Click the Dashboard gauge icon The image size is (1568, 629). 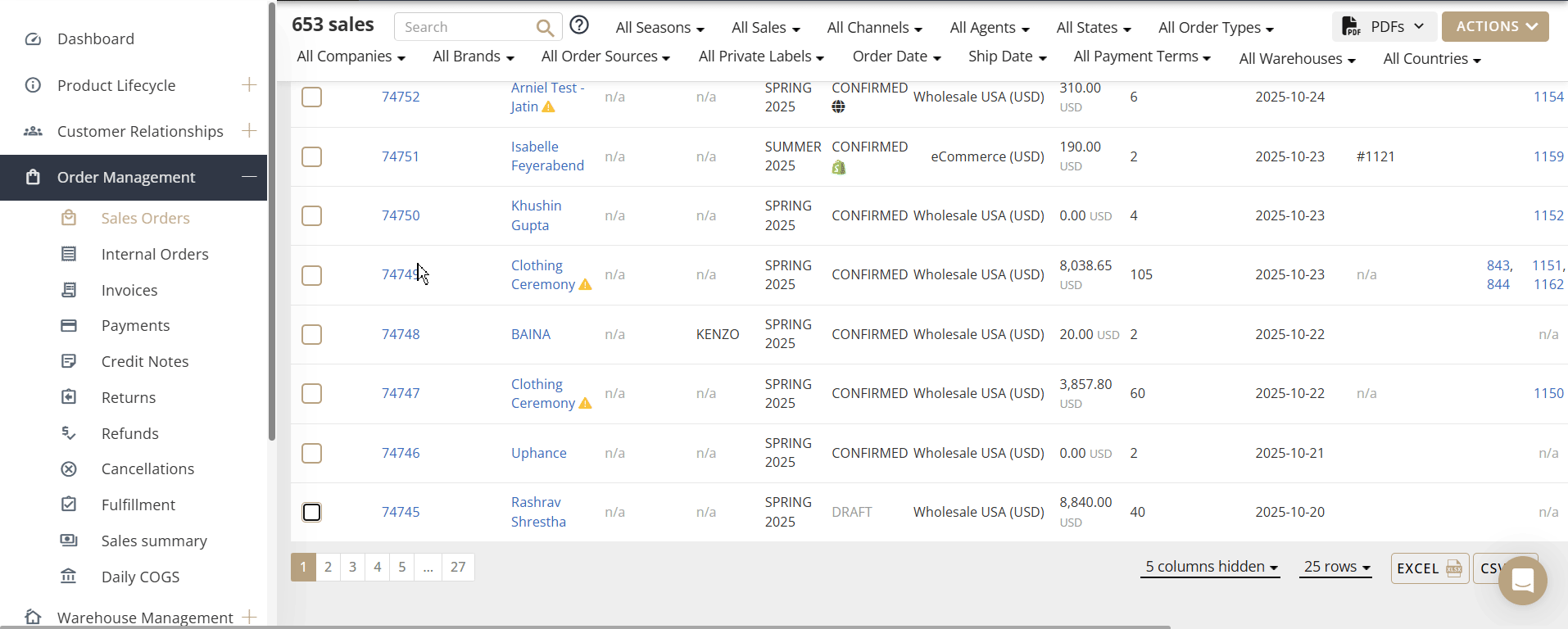point(34,39)
